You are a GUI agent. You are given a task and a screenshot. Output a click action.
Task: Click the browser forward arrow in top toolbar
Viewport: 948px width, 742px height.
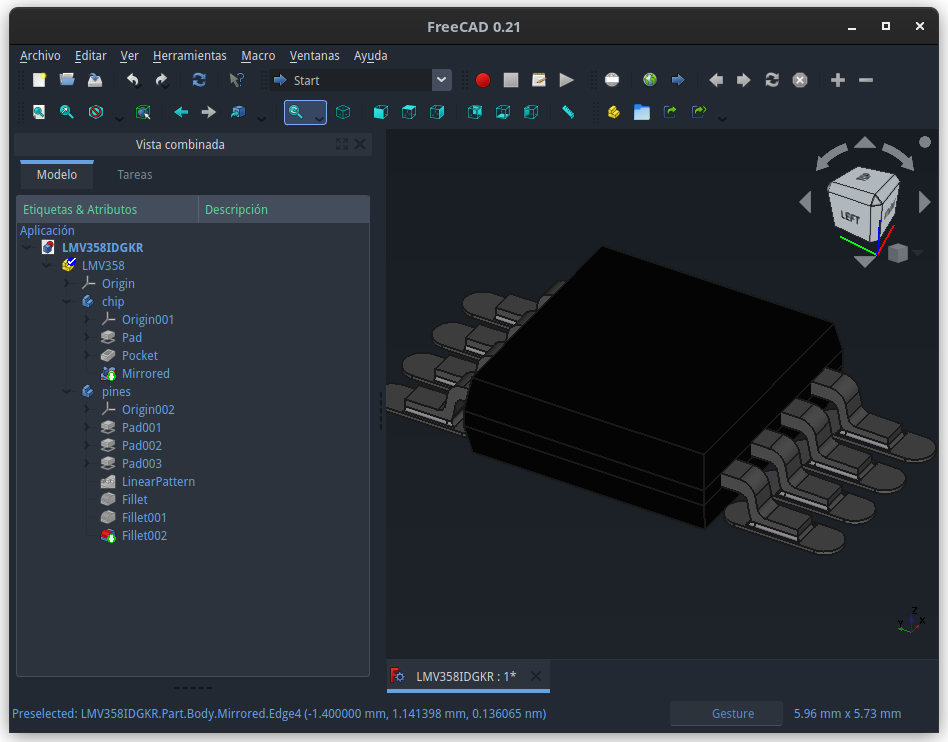(x=744, y=80)
